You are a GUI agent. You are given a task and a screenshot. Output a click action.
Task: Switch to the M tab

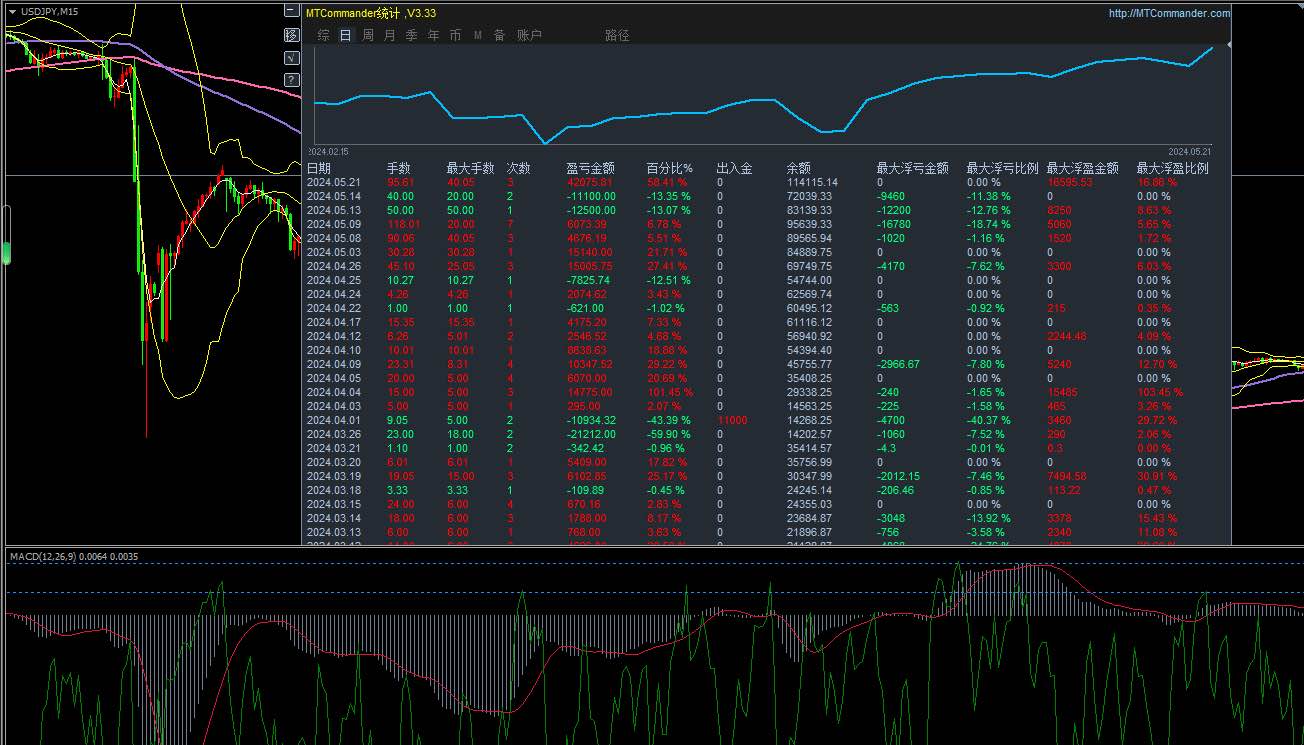click(x=477, y=35)
